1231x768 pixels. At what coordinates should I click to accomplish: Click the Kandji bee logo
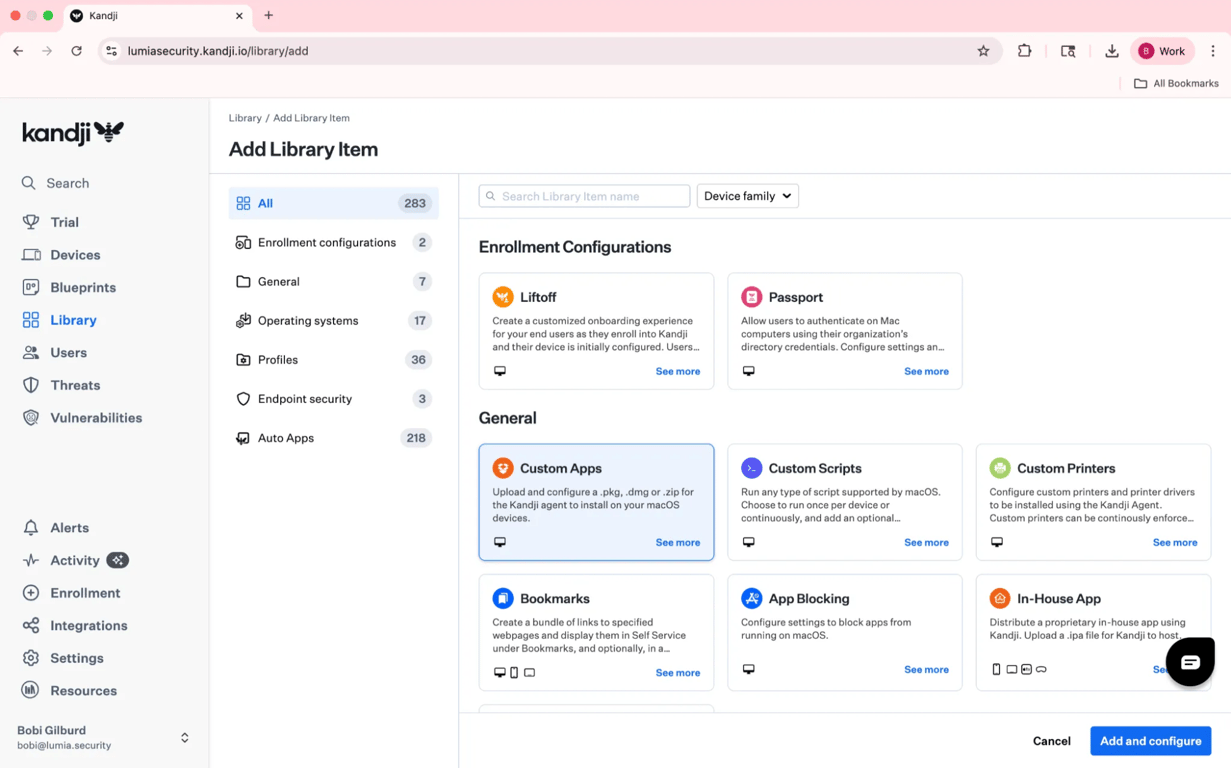click(x=73, y=132)
